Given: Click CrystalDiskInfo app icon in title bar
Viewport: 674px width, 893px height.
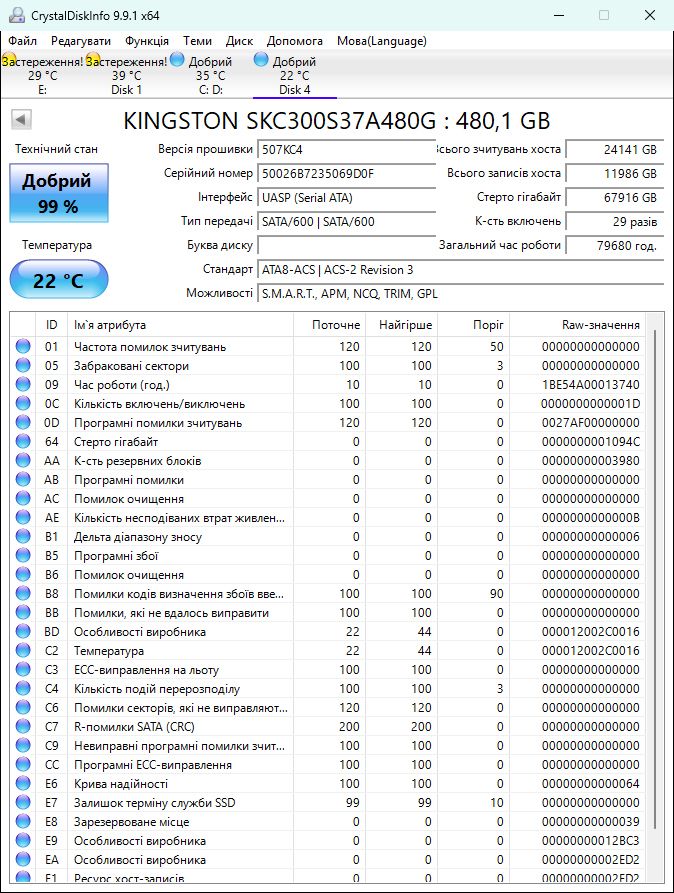Looking at the screenshot, I should pyautogui.click(x=17, y=15).
